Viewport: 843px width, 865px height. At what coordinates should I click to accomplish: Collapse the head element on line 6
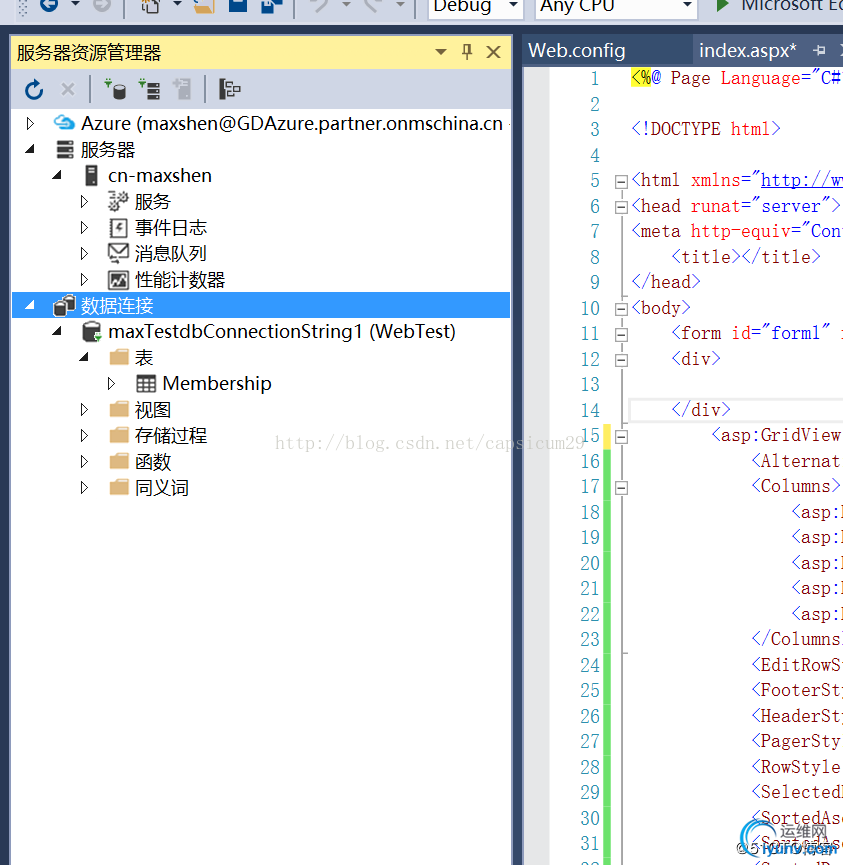point(621,206)
